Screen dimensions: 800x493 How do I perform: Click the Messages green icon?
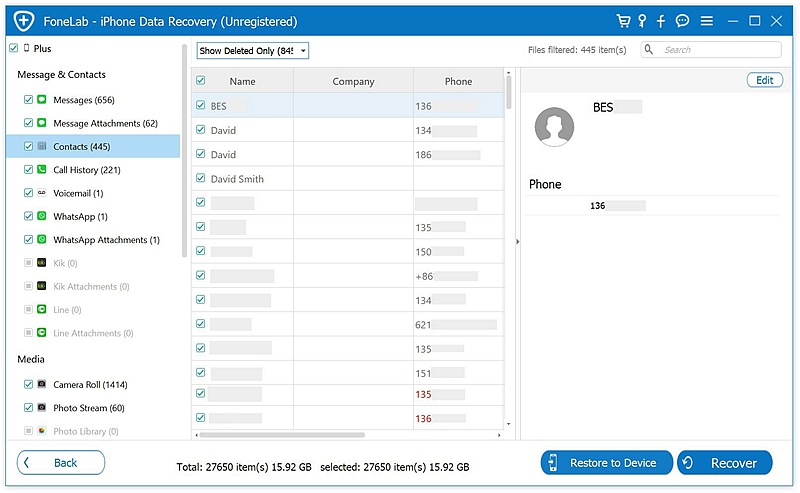pos(42,100)
